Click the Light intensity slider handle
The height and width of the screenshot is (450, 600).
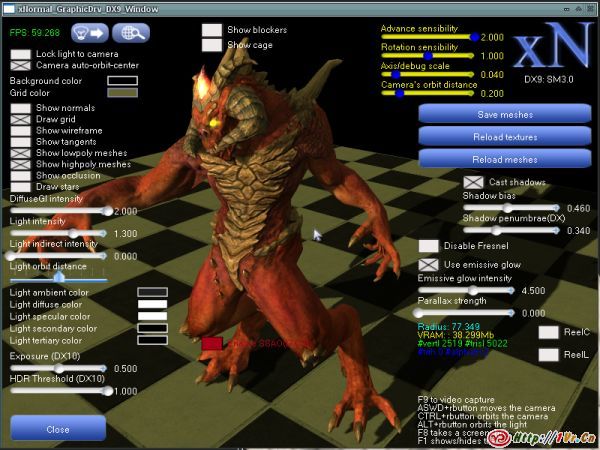click(73, 233)
